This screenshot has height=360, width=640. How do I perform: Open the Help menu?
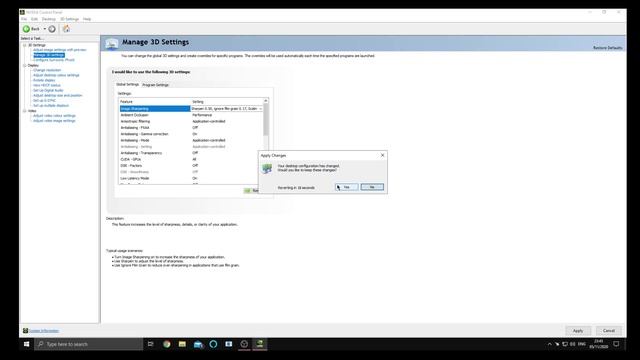tap(87, 19)
